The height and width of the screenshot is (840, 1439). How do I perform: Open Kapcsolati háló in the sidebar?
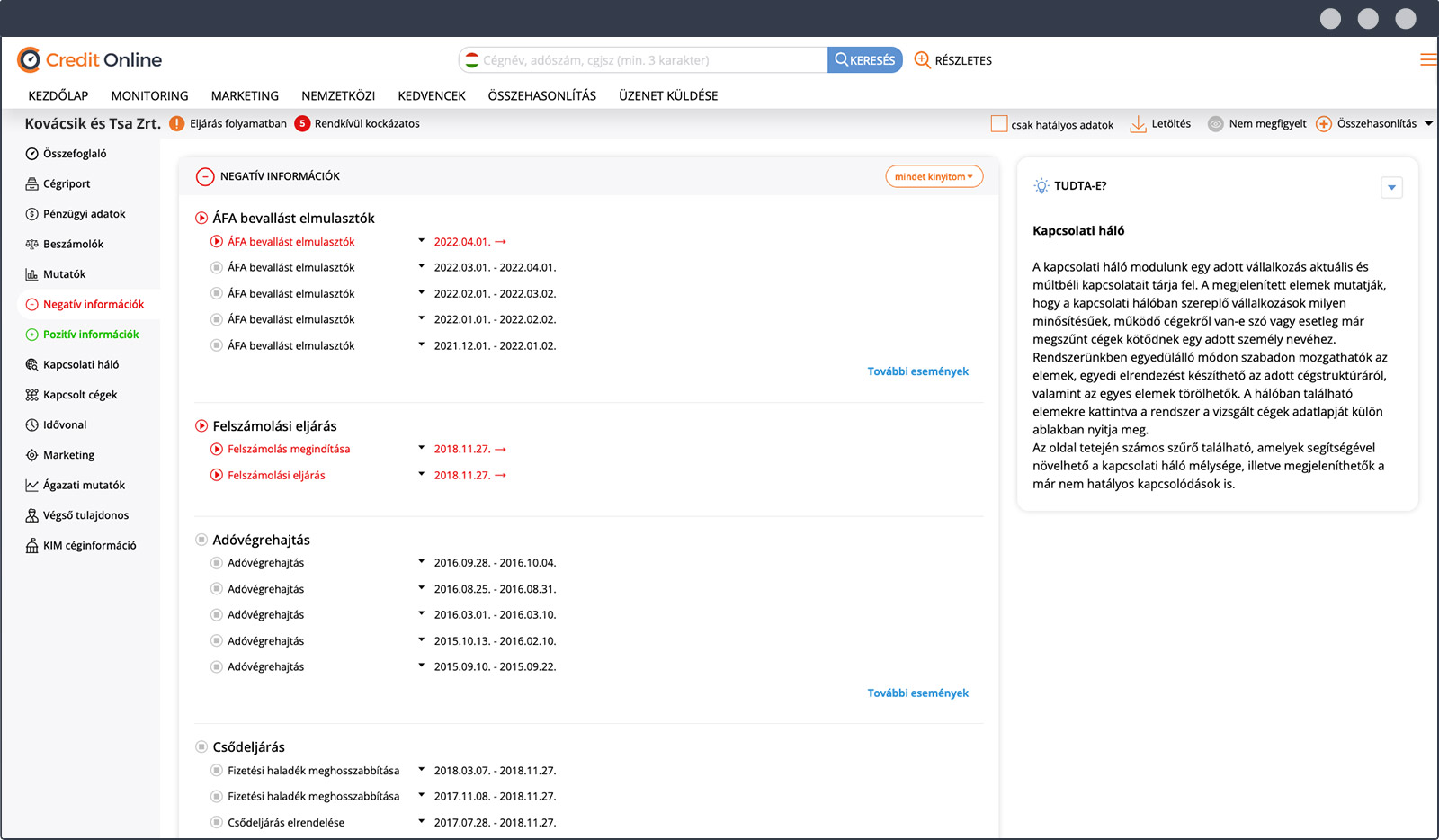[x=80, y=364]
